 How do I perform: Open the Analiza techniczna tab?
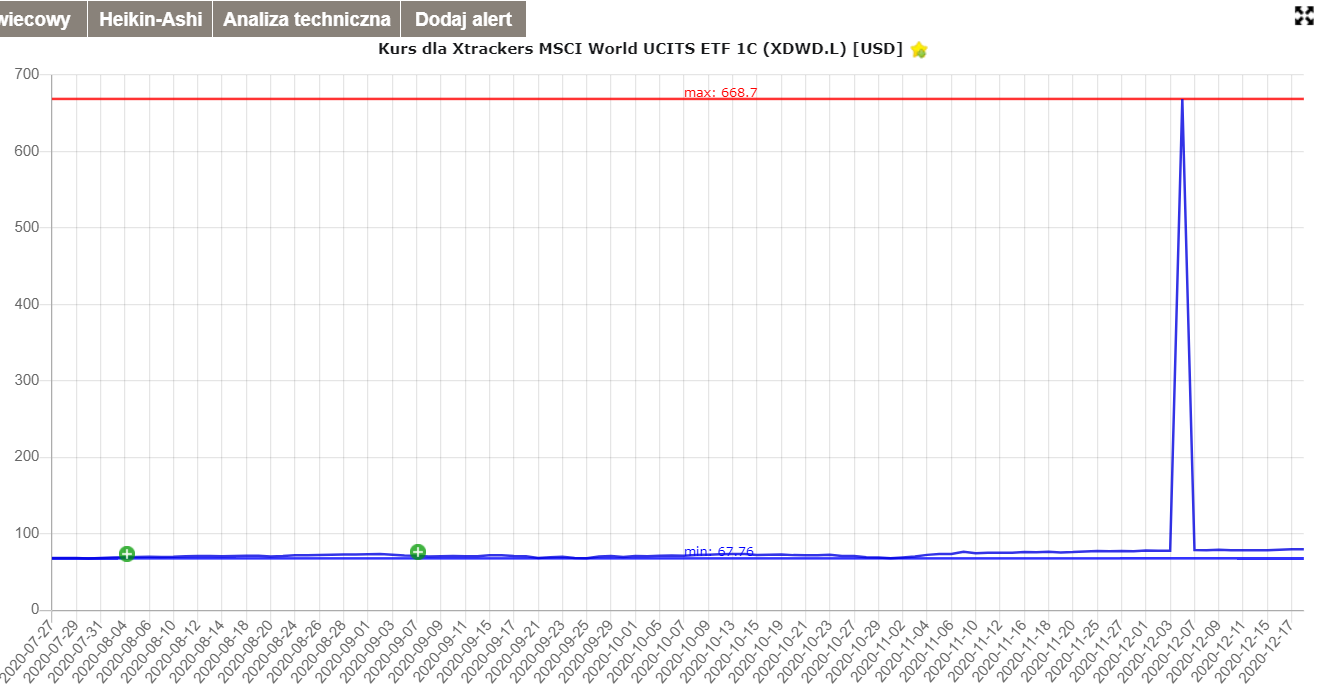click(x=306, y=19)
